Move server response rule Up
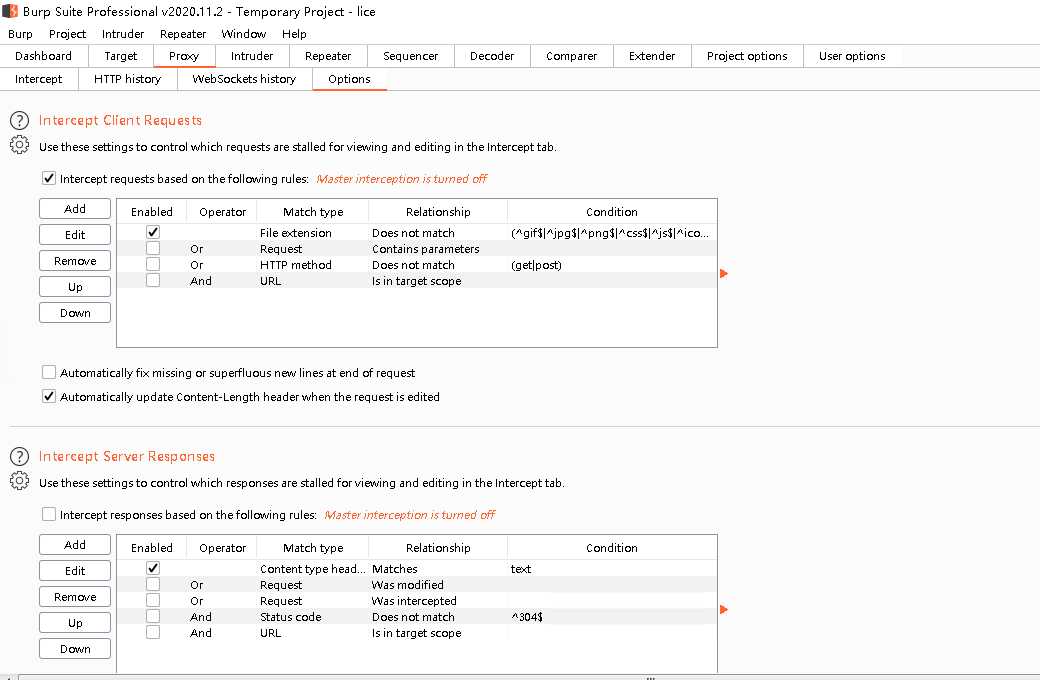This screenshot has width=1040, height=680. pyautogui.click(x=75, y=622)
